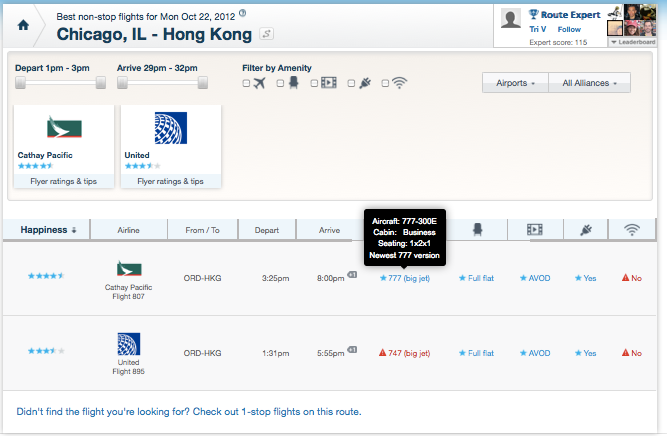This screenshot has height=436, width=667.
Task: Click power Yes in Cathay Pacific row
Action: (585, 278)
